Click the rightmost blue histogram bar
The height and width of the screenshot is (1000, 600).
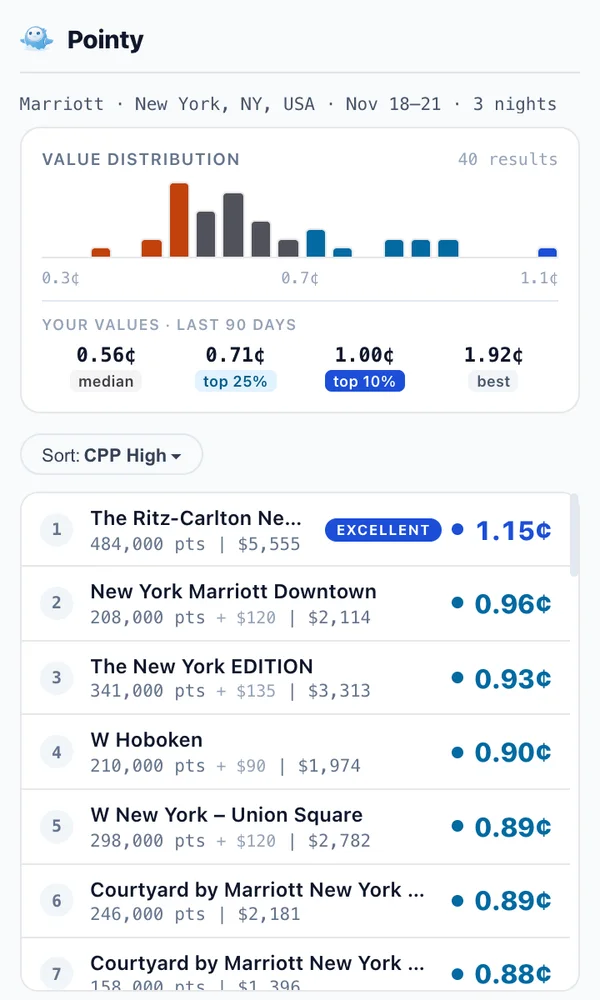pos(548,253)
